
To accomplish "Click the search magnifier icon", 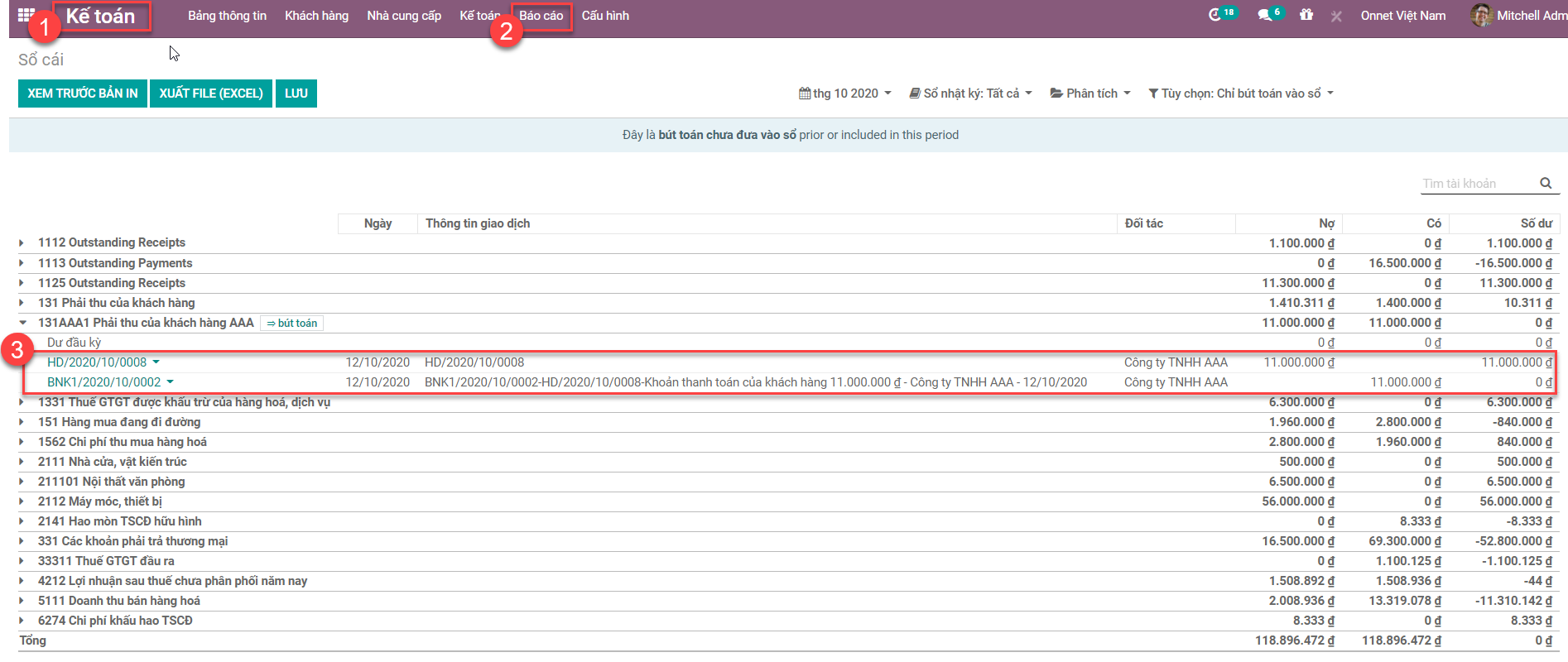I will point(1546,184).
